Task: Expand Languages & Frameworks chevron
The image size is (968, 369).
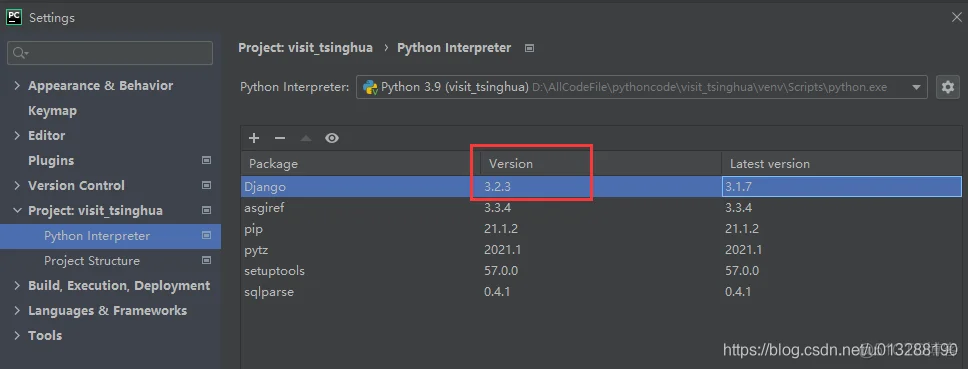Action: click(17, 311)
